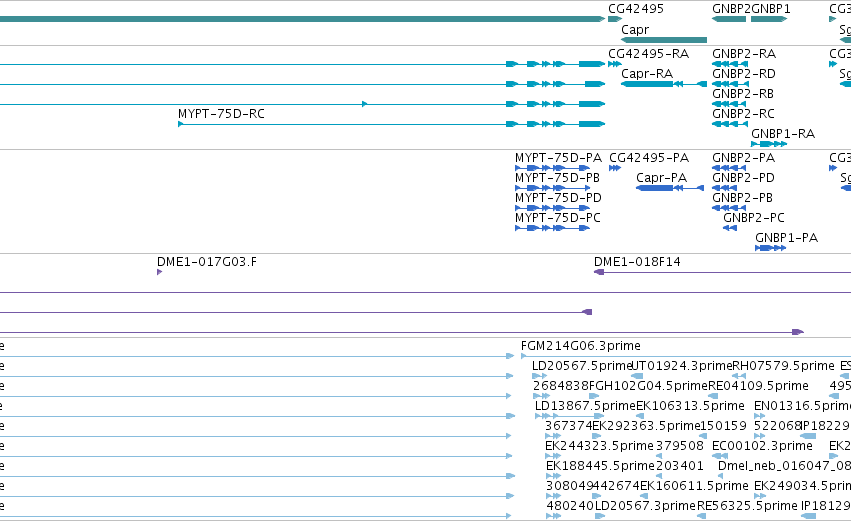Select the DME1-018F14 feature label
This screenshot has width=851, height=521.
coord(637,262)
